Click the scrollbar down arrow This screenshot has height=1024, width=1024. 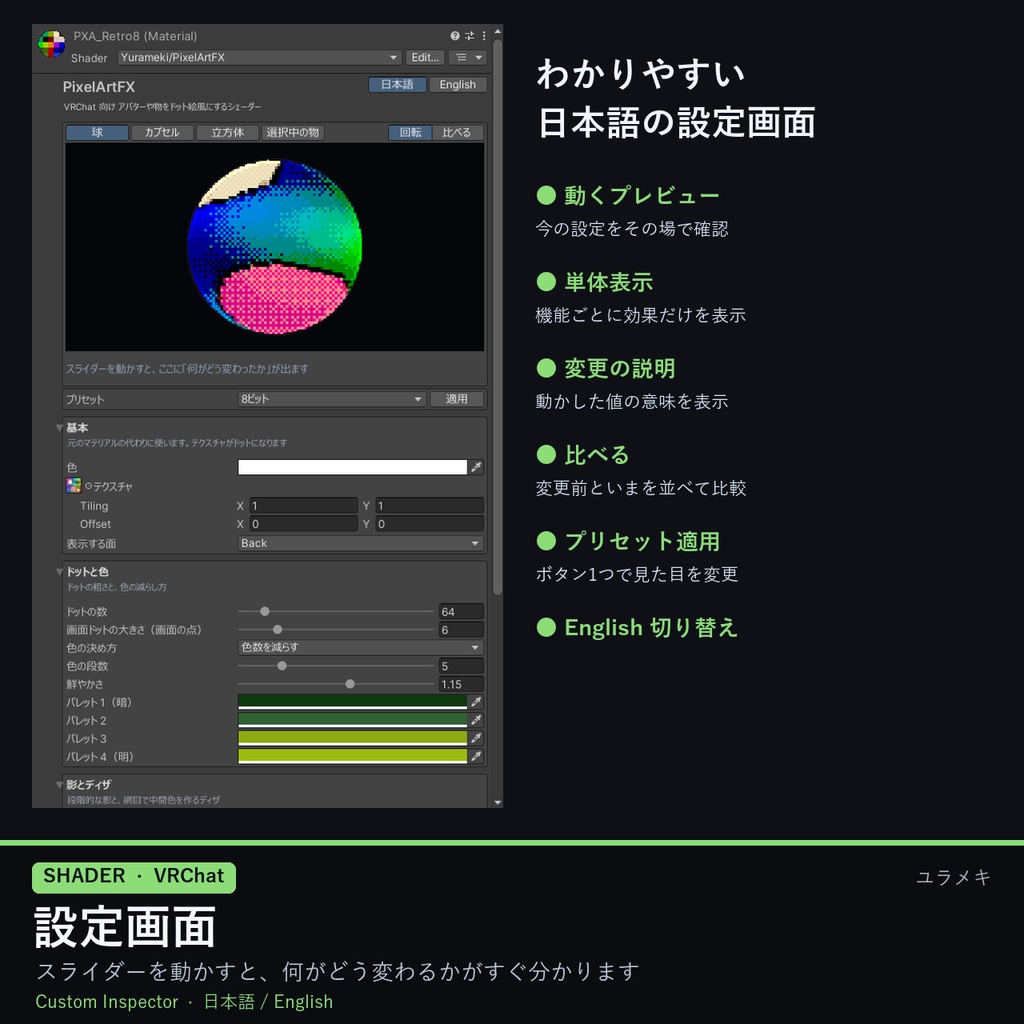coord(498,802)
